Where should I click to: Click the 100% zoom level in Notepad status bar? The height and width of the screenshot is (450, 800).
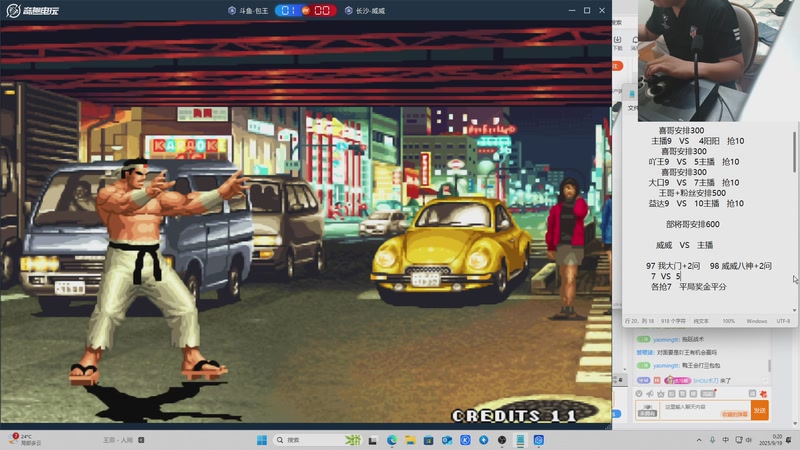(729, 321)
